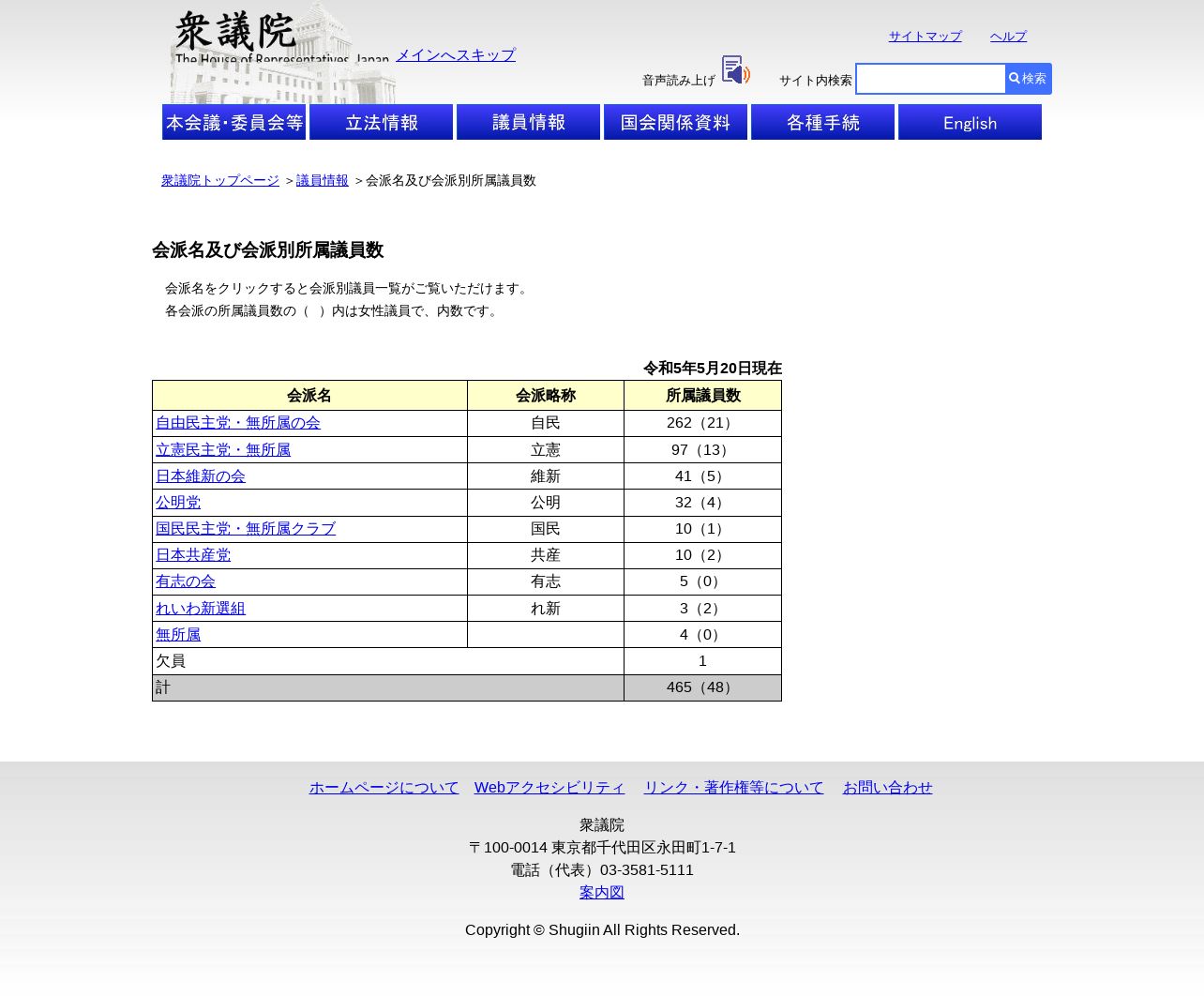Image resolution: width=1204 pixels, height=996 pixels.
Task: Click the 国民 abbreviation cell
Action: click(x=546, y=529)
